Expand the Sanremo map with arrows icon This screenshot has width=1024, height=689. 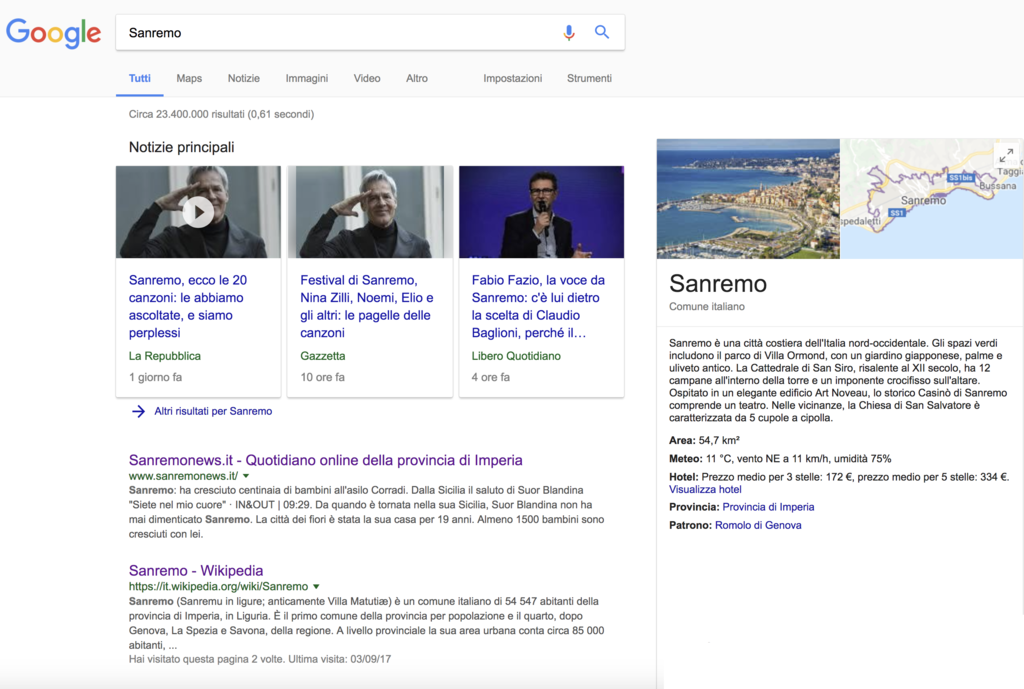tap(1006, 155)
